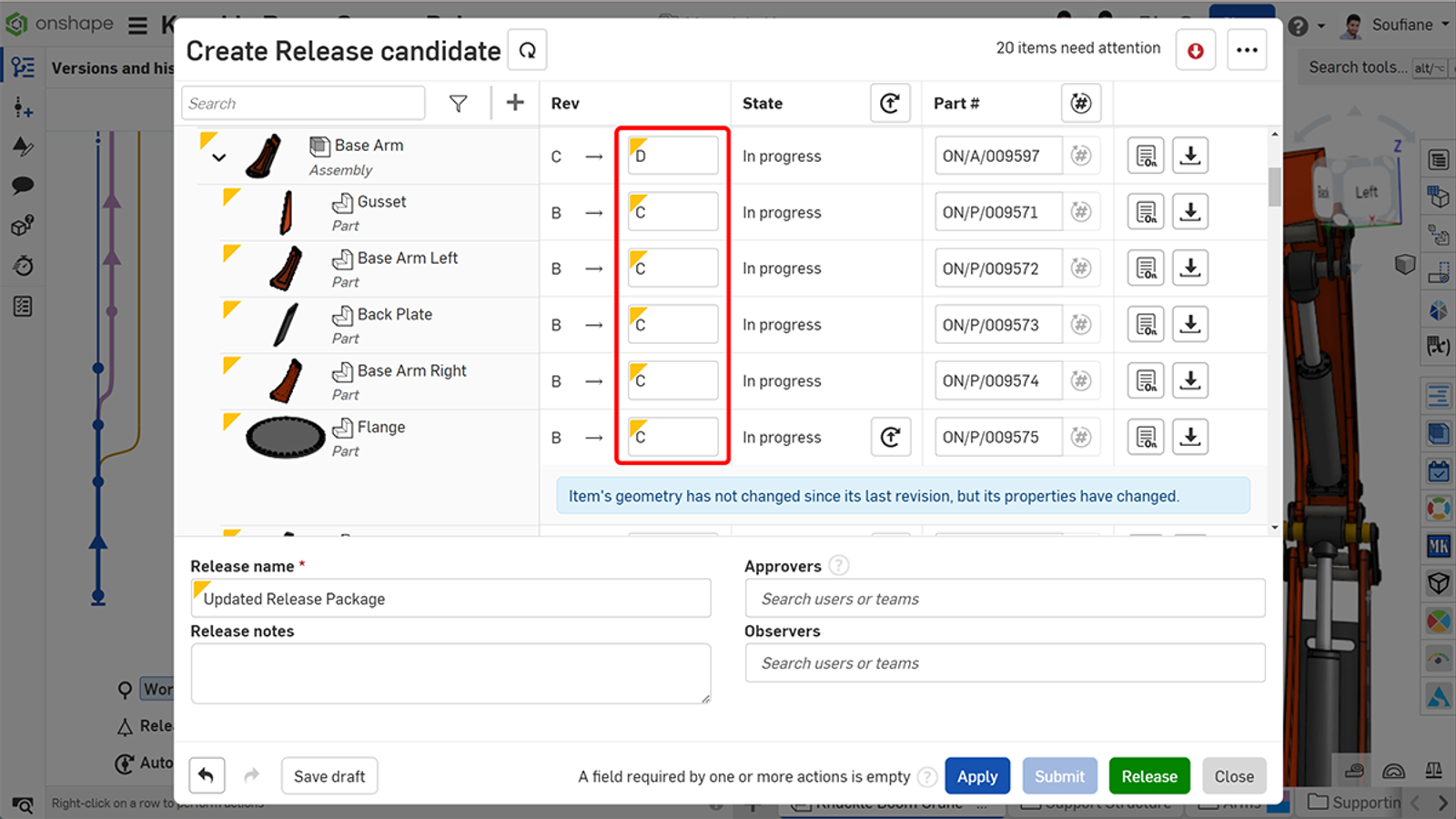Click the Release button
The image size is (1456, 819).
pos(1149,775)
